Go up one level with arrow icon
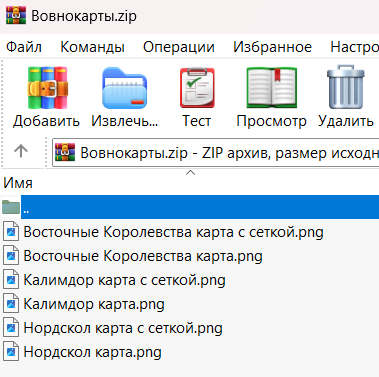 [x=21, y=151]
